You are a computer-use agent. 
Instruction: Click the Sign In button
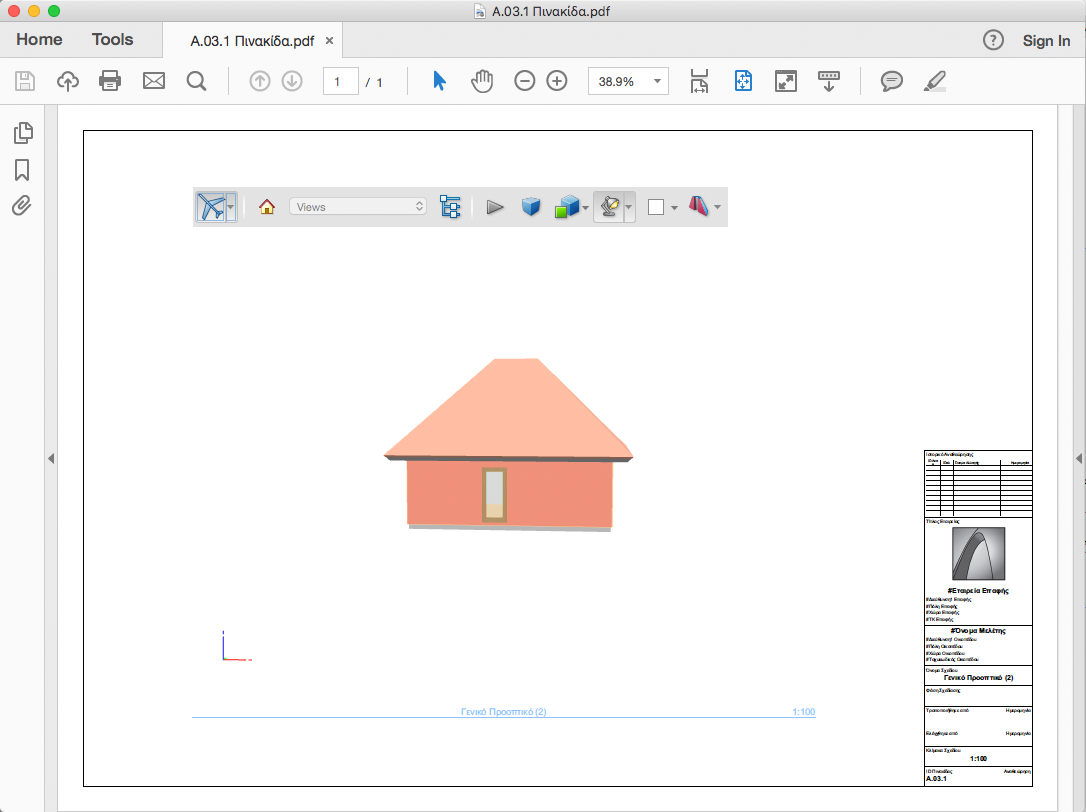click(x=1047, y=40)
